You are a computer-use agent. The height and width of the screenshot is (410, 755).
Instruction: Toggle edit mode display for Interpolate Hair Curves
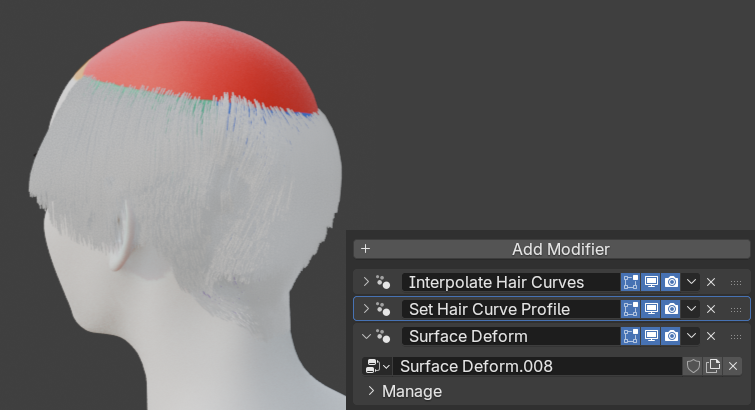tap(631, 282)
